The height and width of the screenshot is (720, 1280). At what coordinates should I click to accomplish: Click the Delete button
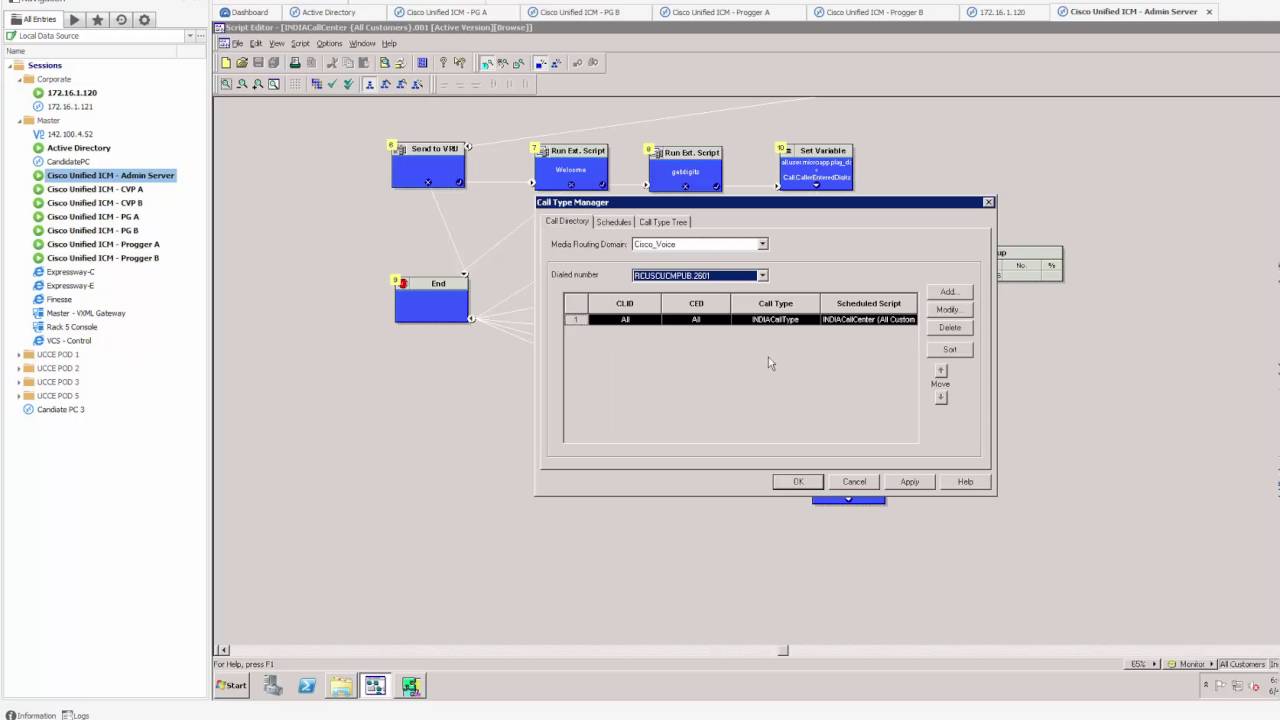pyautogui.click(x=949, y=328)
